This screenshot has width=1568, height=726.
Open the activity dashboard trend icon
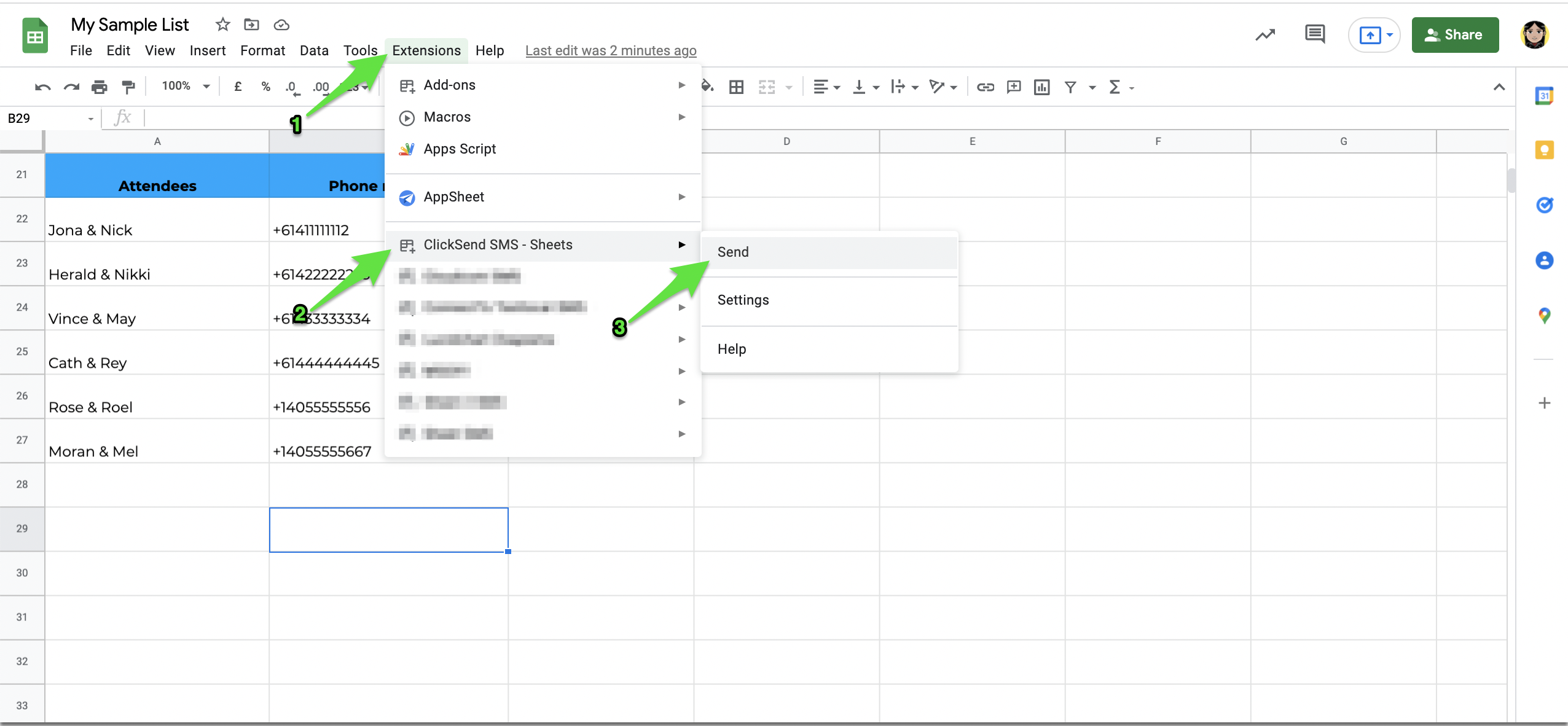[1265, 35]
